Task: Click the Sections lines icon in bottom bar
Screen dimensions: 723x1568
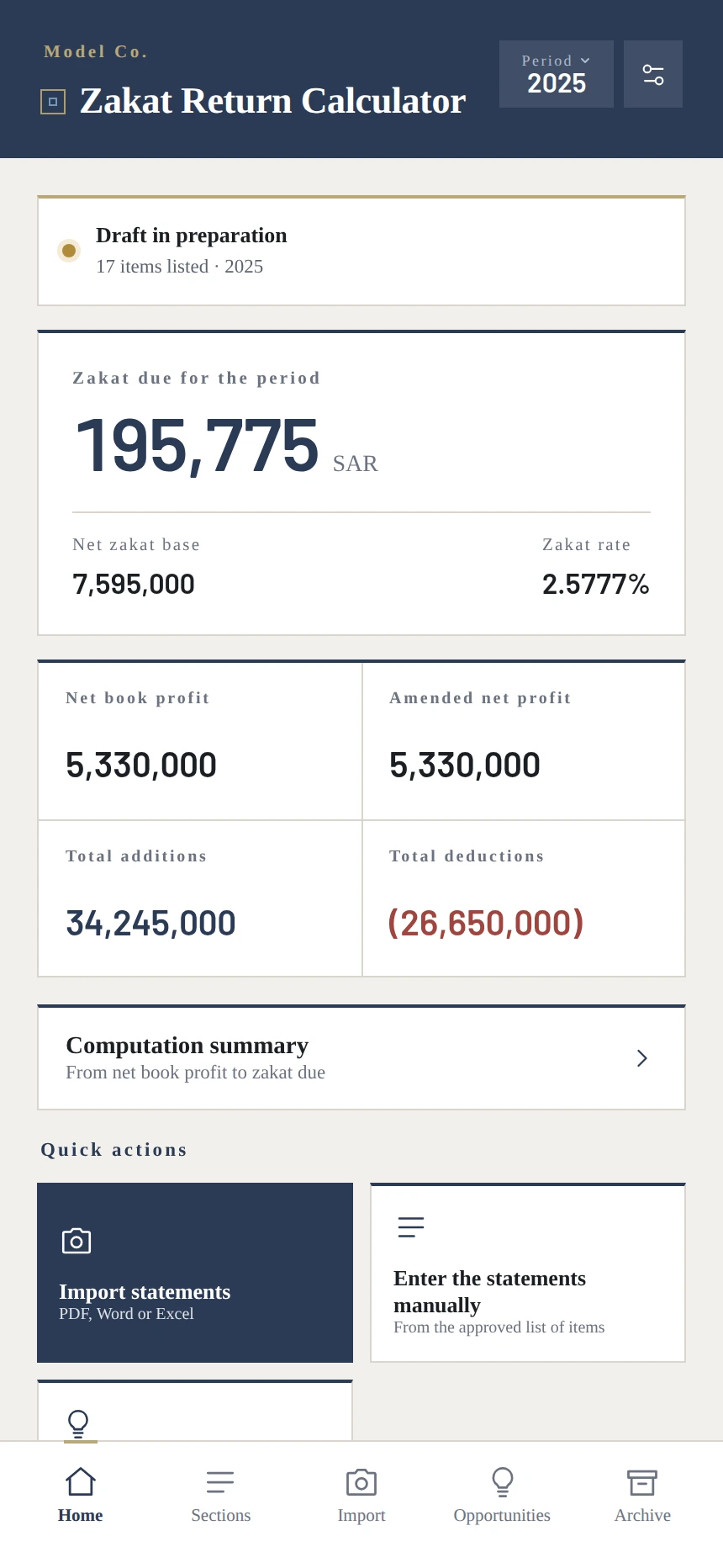Action: coord(220,1481)
